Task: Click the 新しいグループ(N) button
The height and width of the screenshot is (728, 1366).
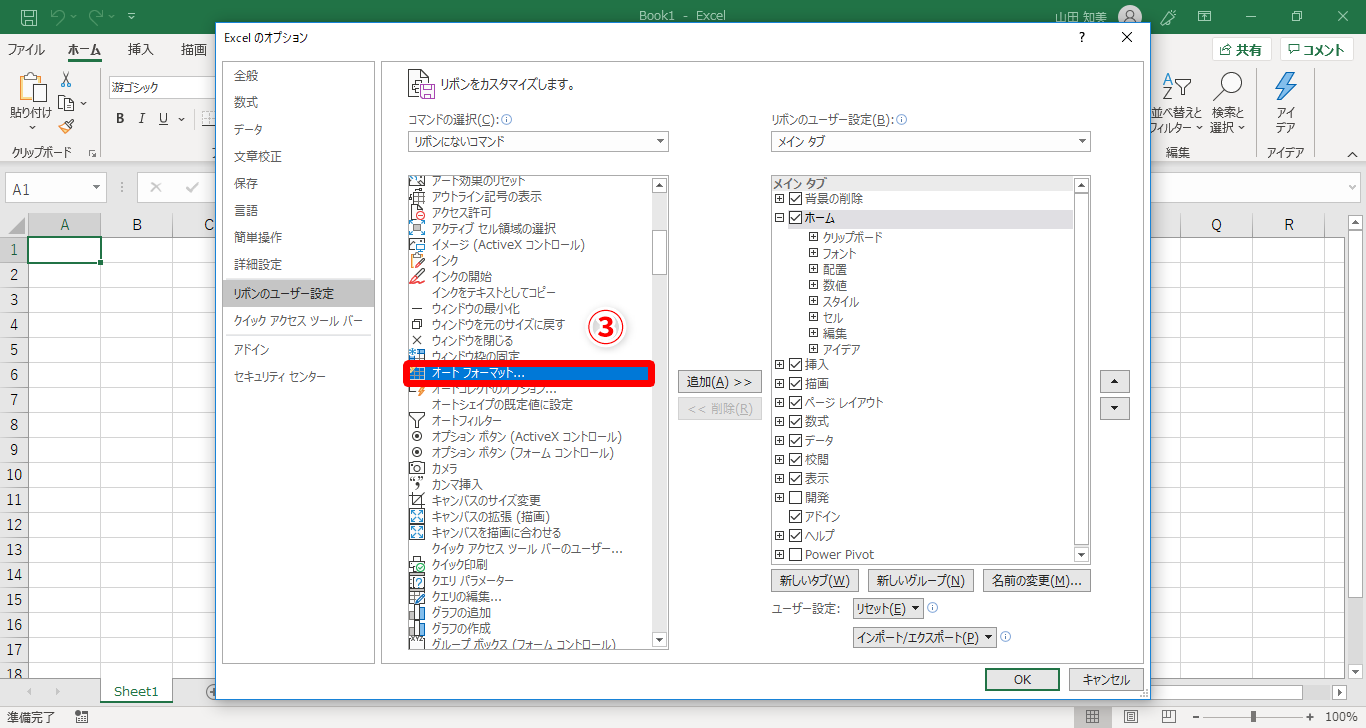Action: 921,581
